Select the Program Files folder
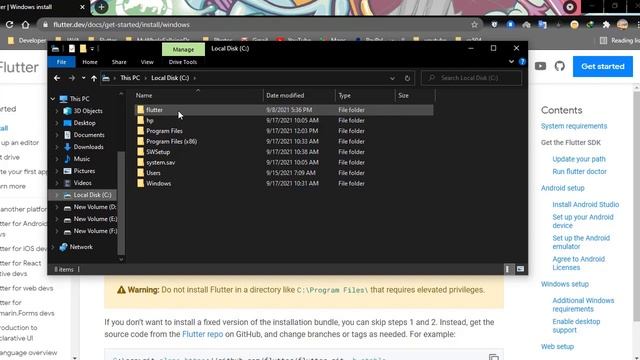This screenshot has height=360, width=640. (x=164, y=131)
